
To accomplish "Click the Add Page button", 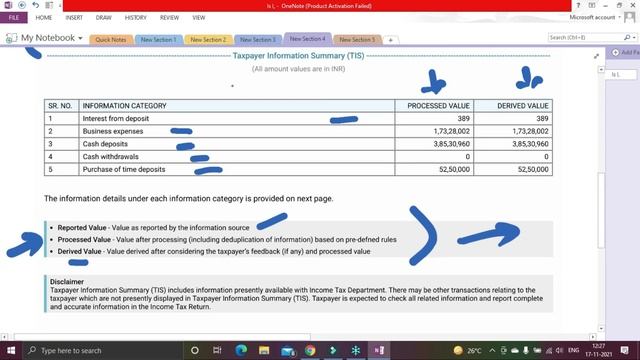I will 624,53.
